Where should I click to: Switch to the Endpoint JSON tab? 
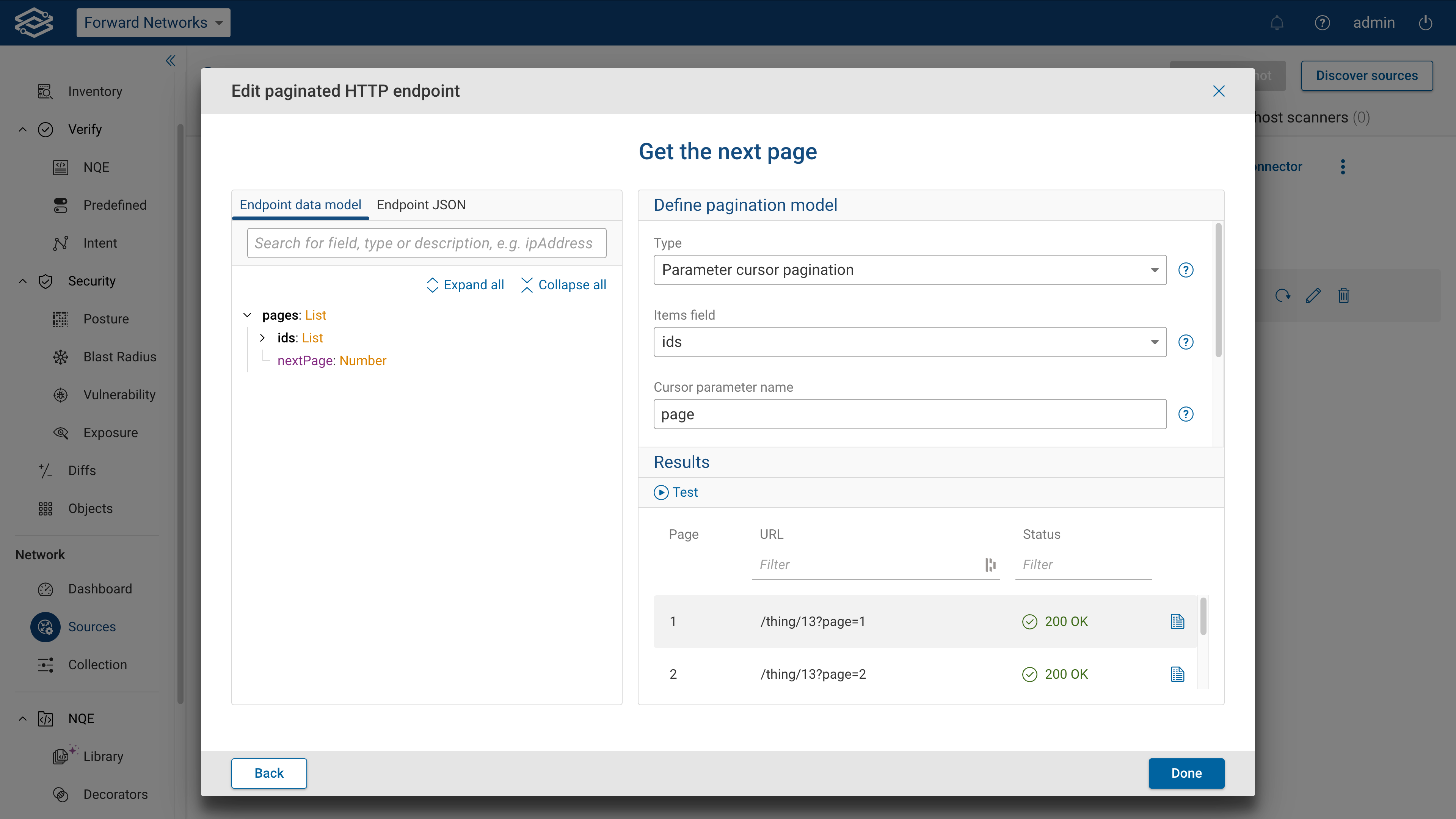(420, 205)
